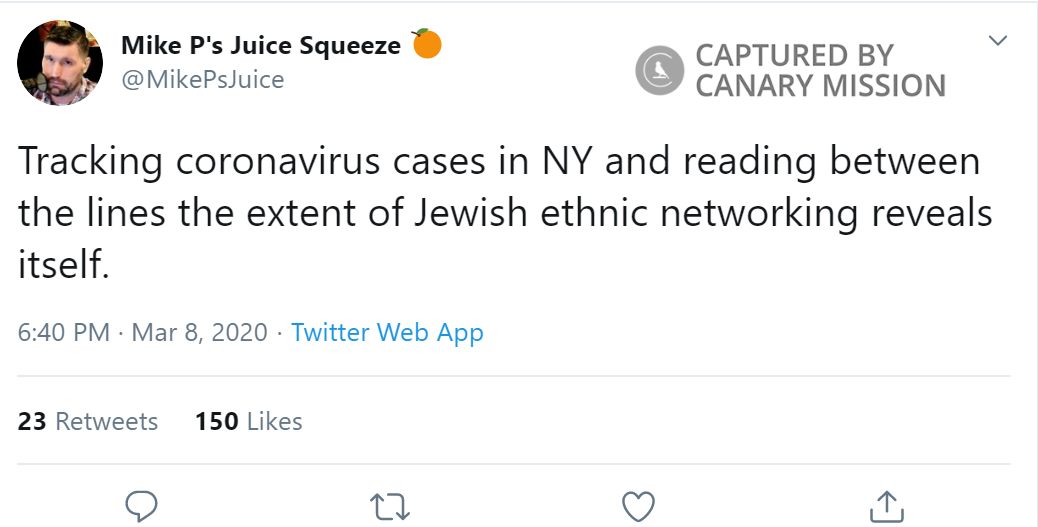Open the profile avatar photo
The width and height of the screenshot is (1038, 527).
click(x=60, y=62)
